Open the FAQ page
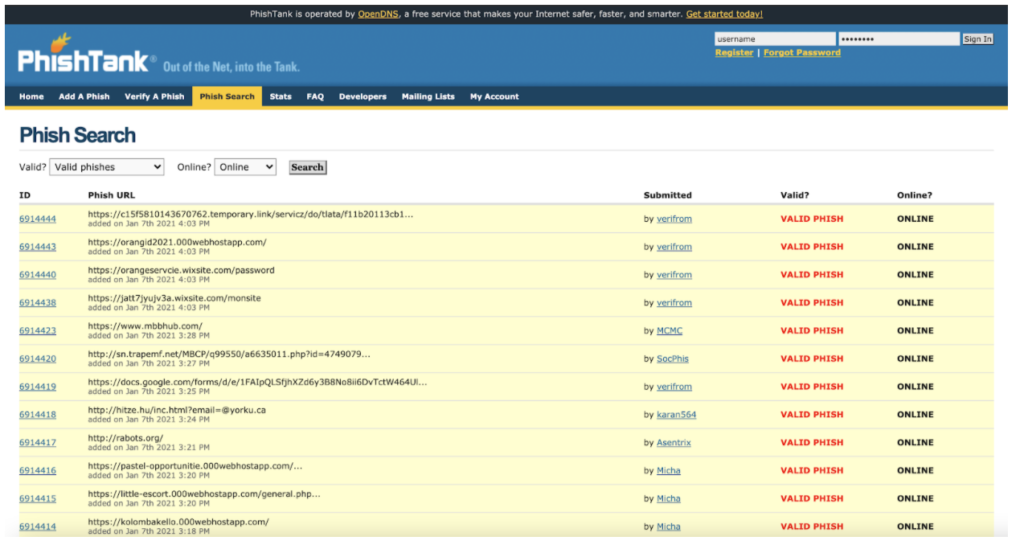Screen dimensions: 1024x553 [x=315, y=97]
